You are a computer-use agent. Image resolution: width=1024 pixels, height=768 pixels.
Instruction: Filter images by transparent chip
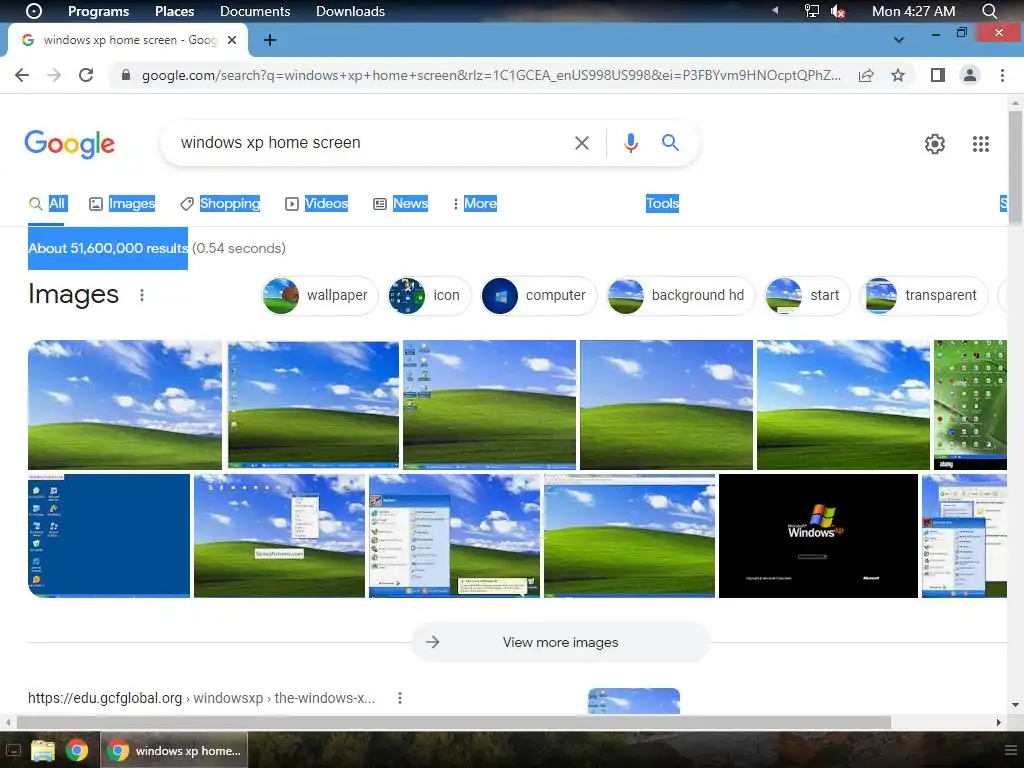(x=923, y=295)
